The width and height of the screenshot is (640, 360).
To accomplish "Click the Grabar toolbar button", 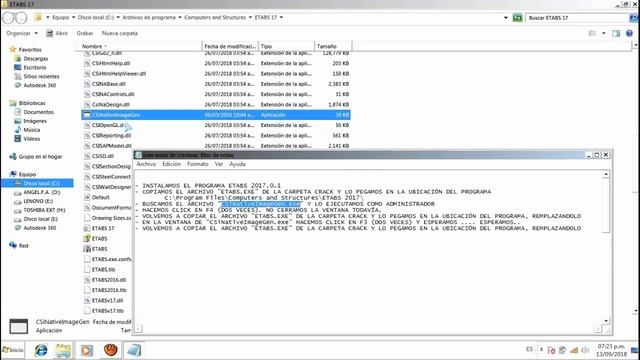I will click(x=85, y=33).
